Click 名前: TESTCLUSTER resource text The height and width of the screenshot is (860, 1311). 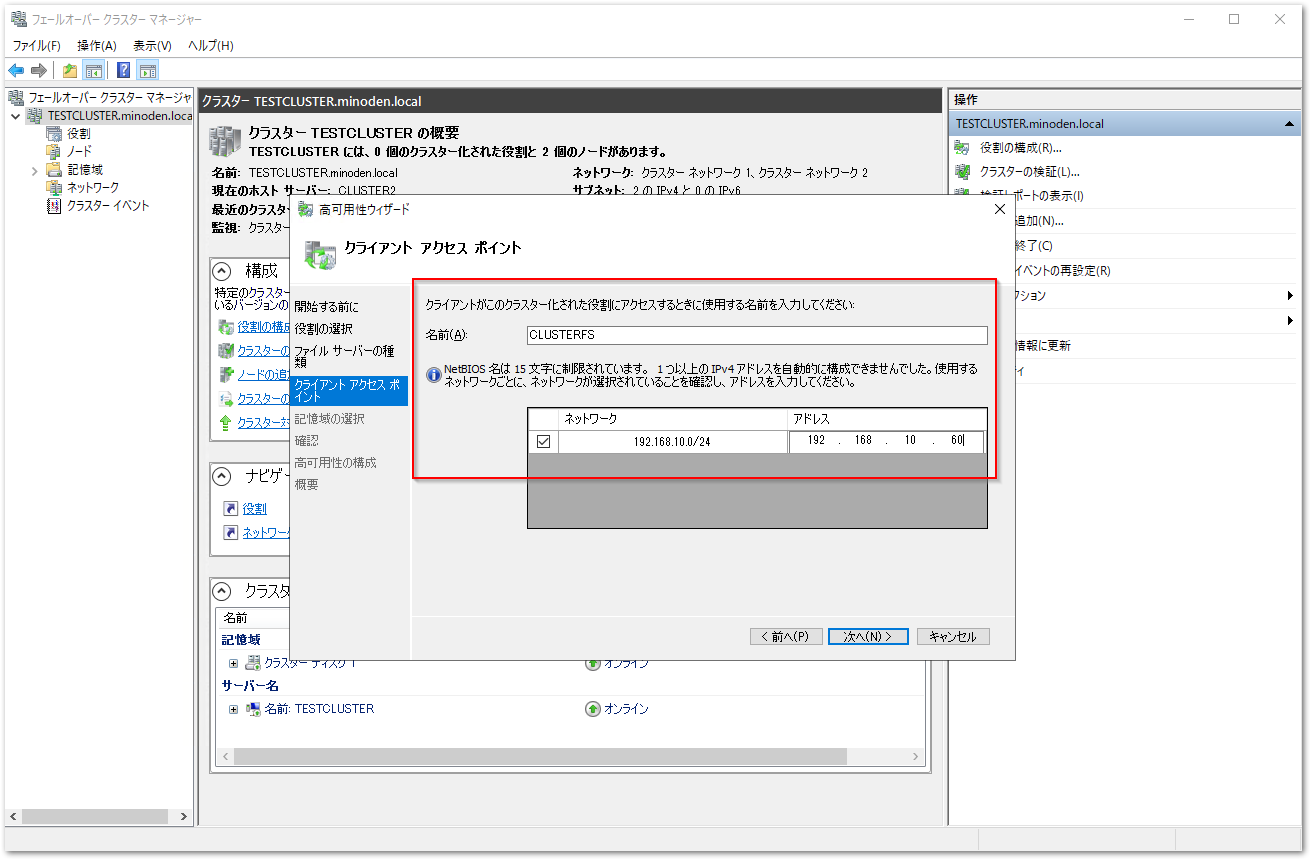[x=319, y=709]
